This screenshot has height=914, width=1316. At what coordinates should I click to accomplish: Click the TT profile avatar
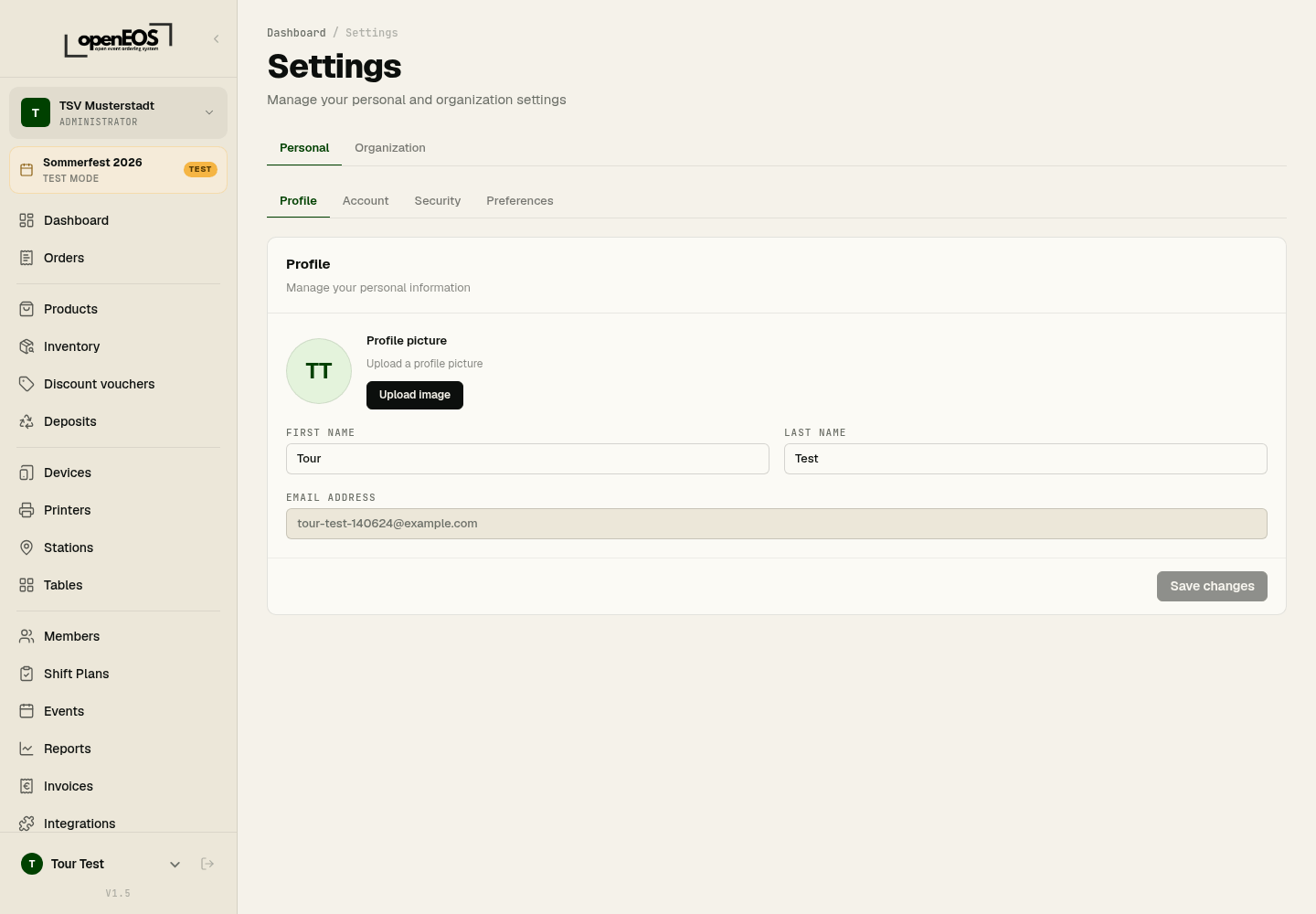pos(319,371)
